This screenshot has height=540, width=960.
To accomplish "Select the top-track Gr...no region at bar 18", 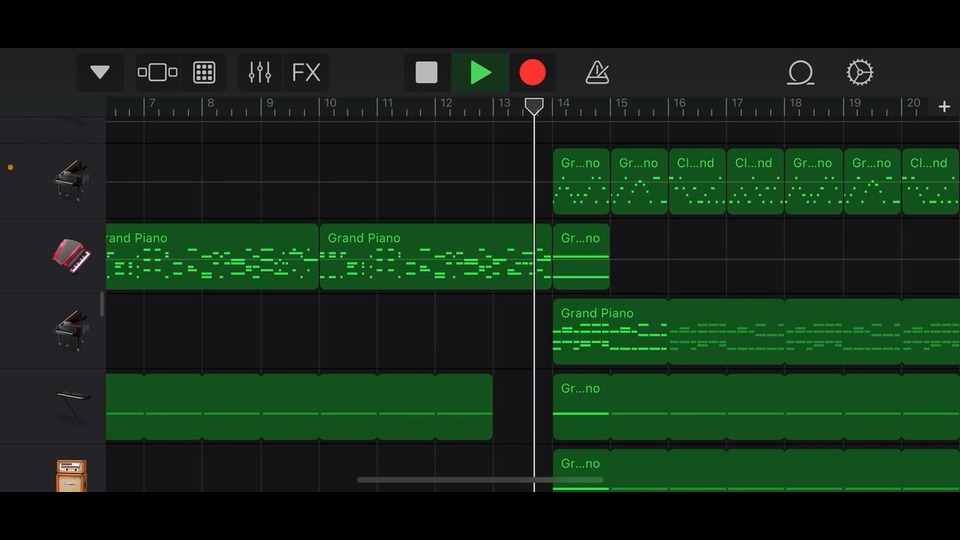I will coord(814,181).
